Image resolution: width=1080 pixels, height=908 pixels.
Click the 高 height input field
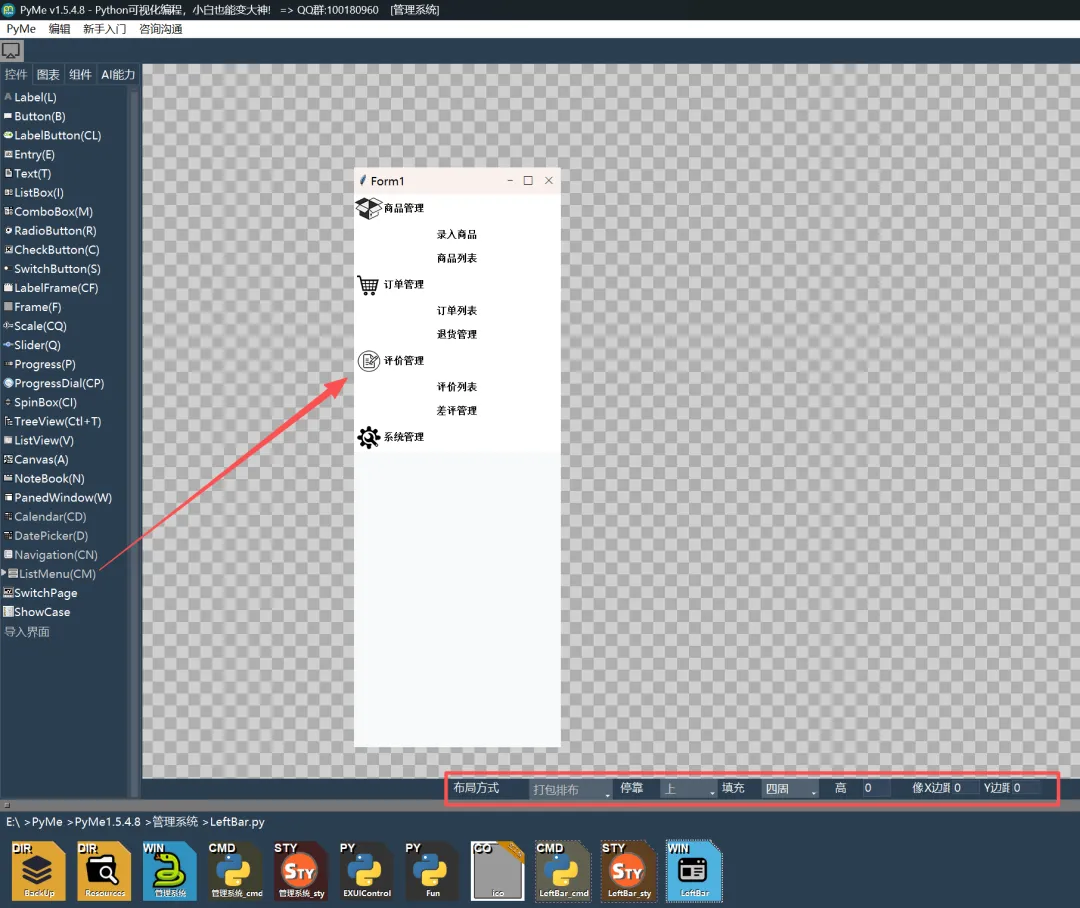(876, 788)
